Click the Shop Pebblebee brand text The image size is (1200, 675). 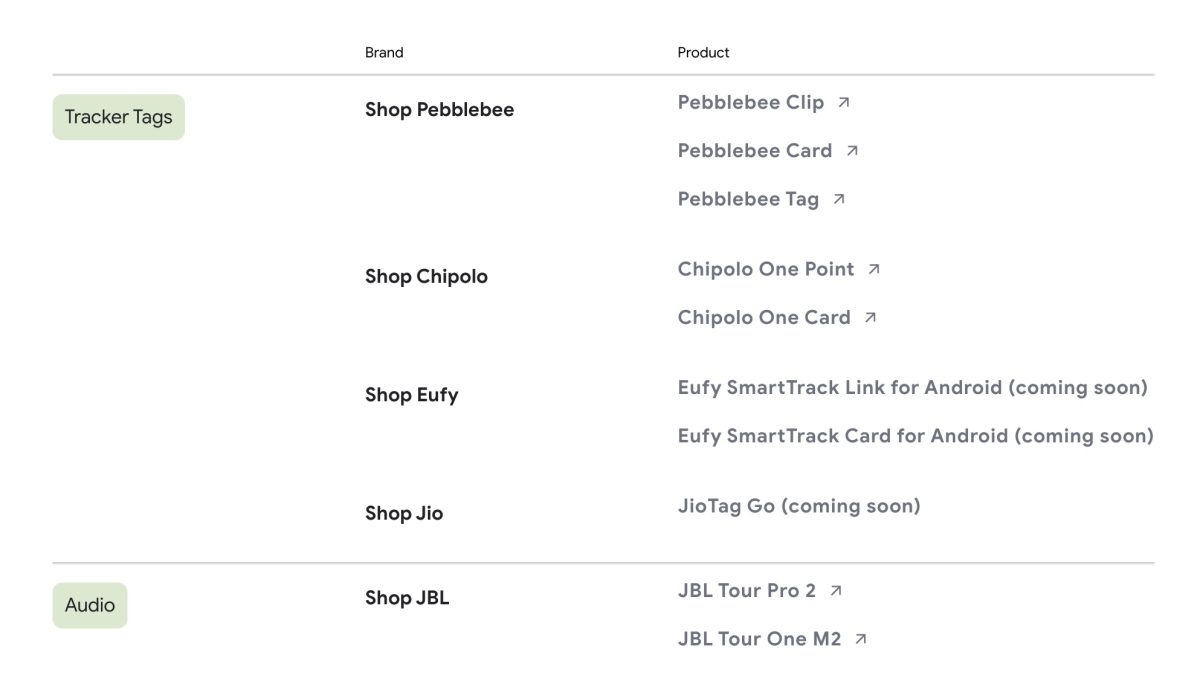pos(439,110)
